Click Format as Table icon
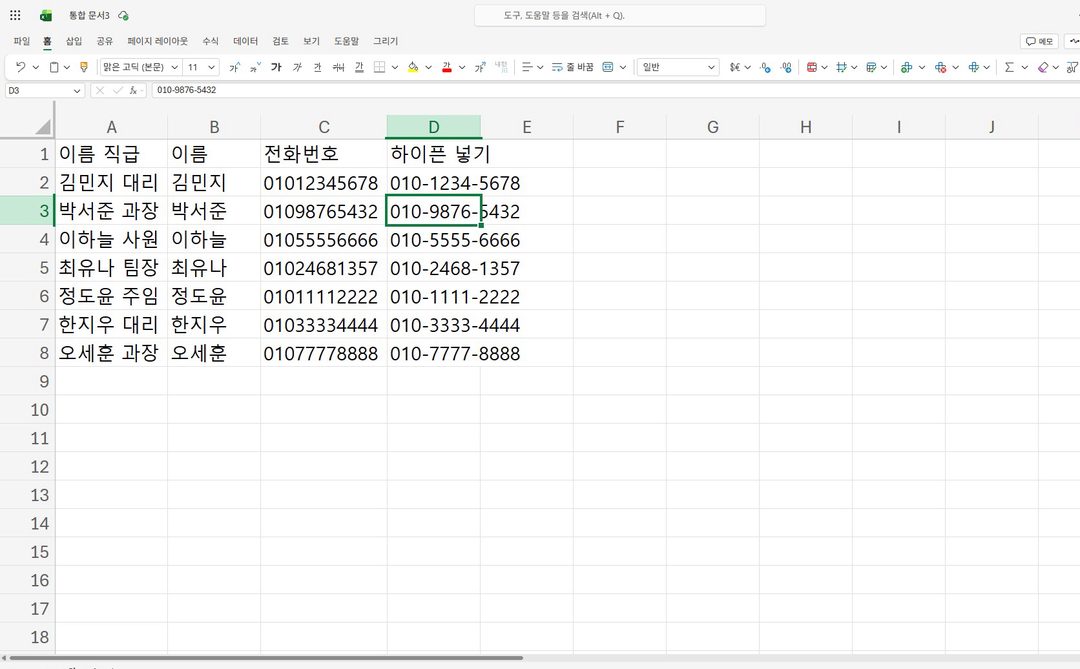1080x669 pixels. click(x=871, y=67)
